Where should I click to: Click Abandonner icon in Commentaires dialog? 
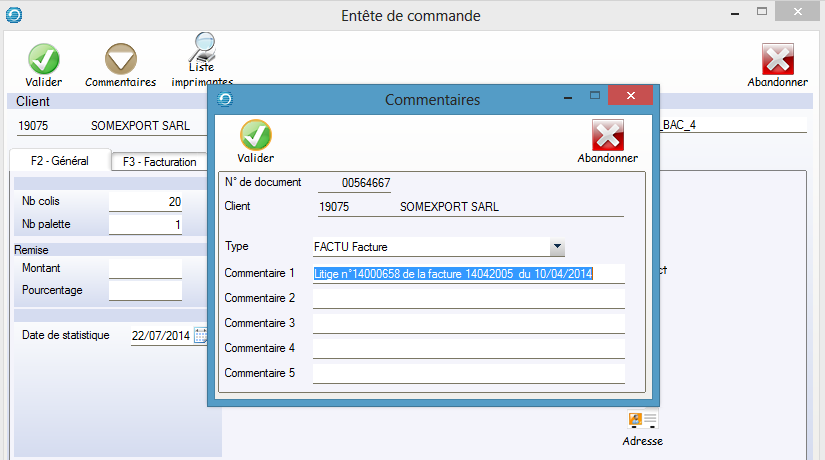pyautogui.click(x=607, y=136)
